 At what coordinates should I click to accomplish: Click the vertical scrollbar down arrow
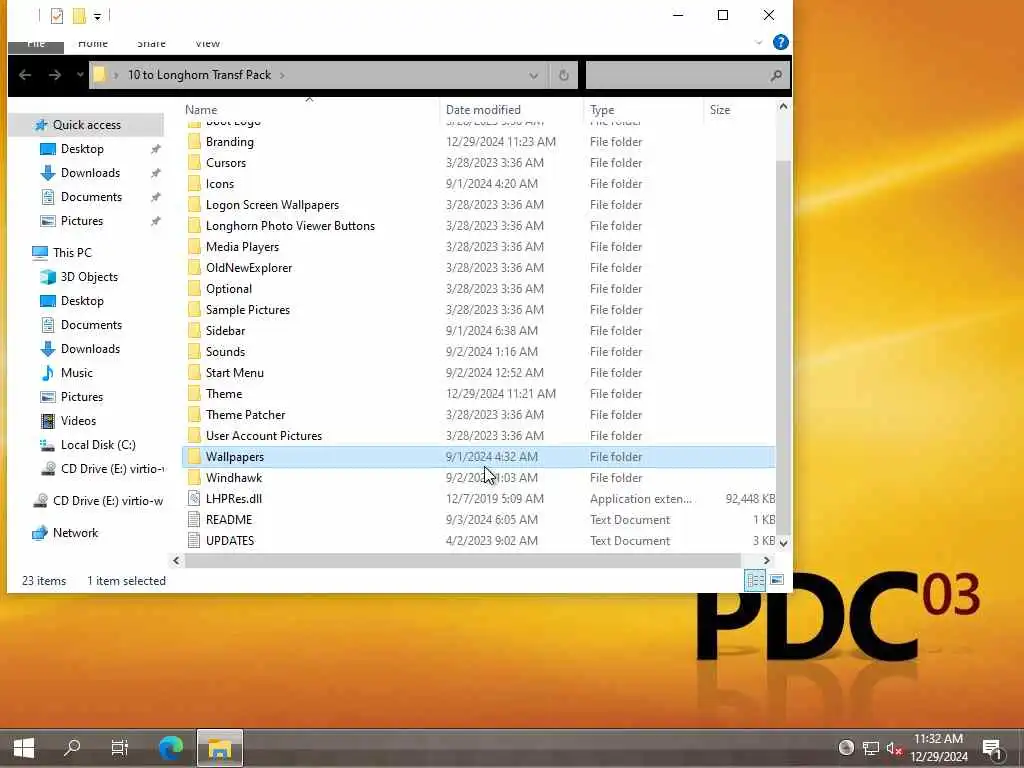783,543
